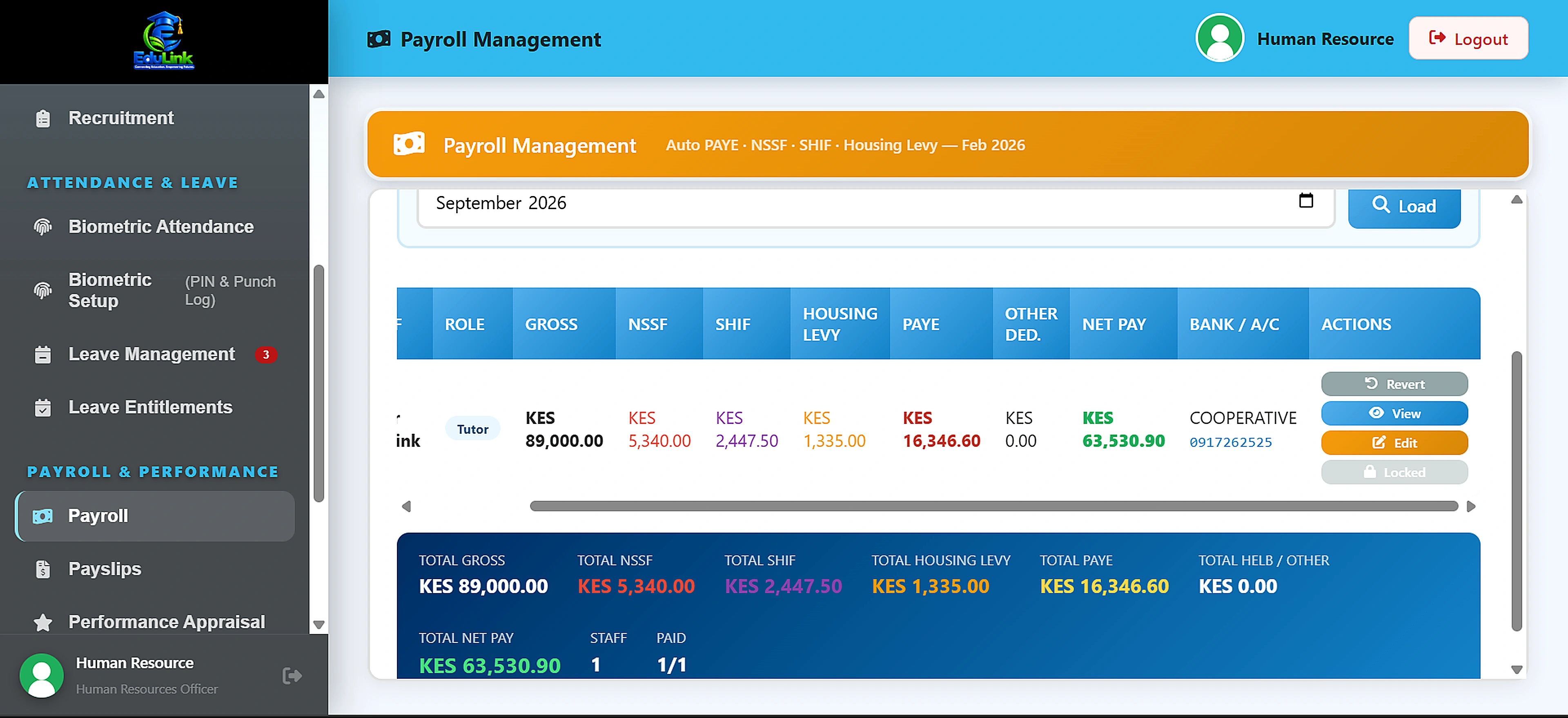Image resolution: width=1568 pixels, height=718 pixels.
Task: Click the Leave Management calendar icon
Action: click(42, 355)
